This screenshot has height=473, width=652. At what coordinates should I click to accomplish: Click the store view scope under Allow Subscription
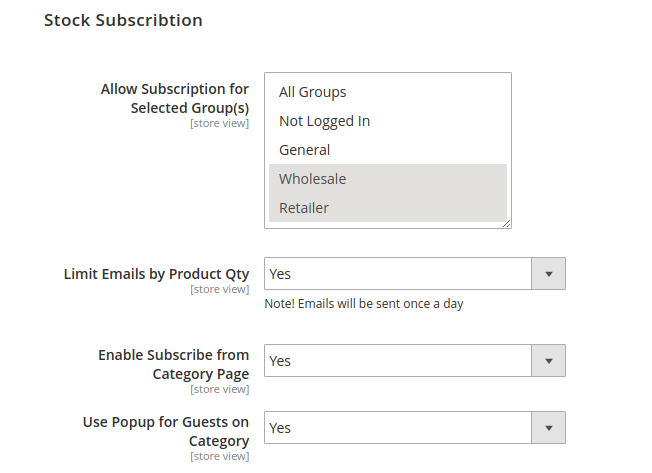pyautogui.click(x=219, y=123)
